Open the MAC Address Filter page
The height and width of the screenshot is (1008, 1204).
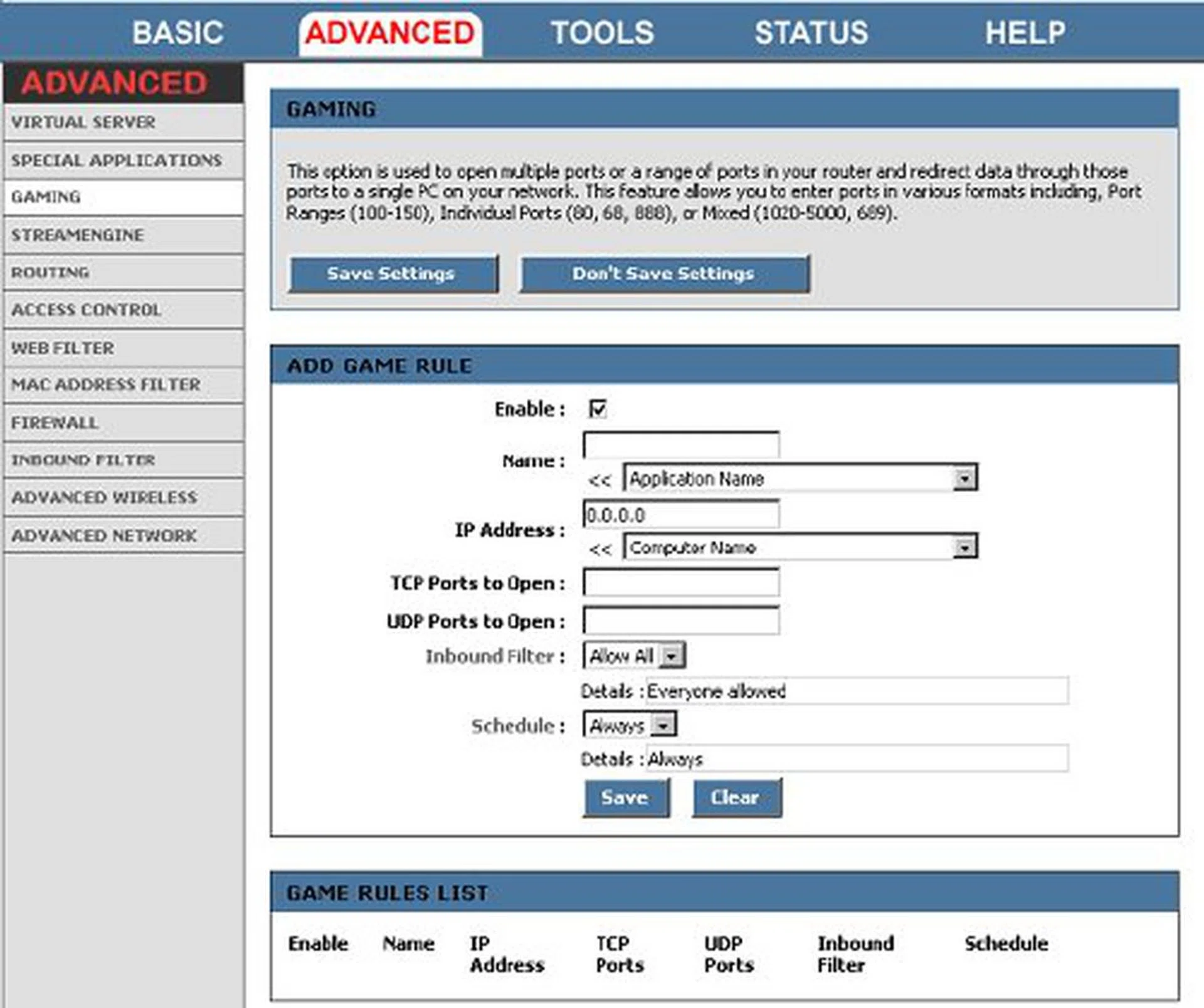click(104, 386)
